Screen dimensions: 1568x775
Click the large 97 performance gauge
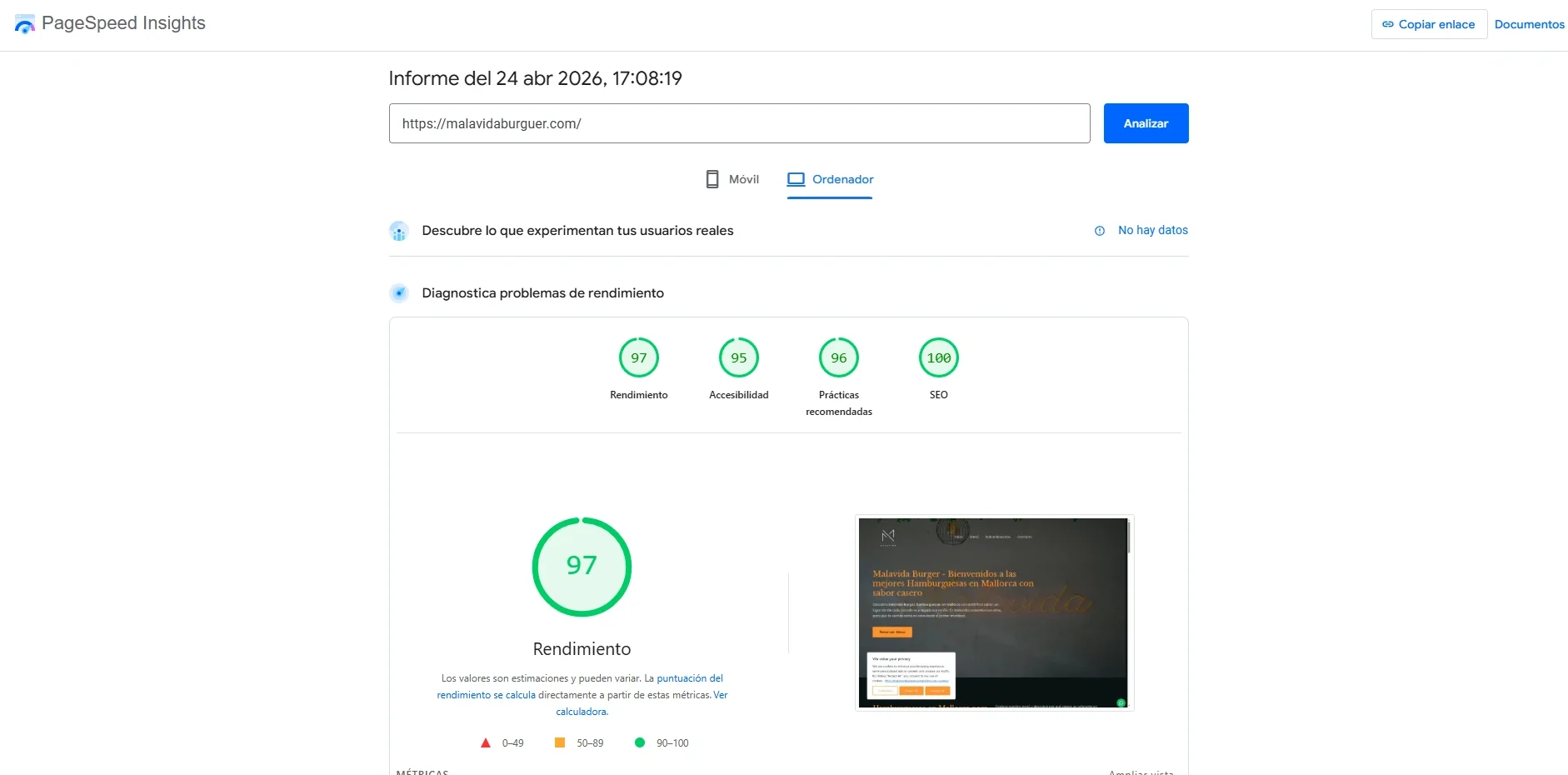(x=582, y=567)
